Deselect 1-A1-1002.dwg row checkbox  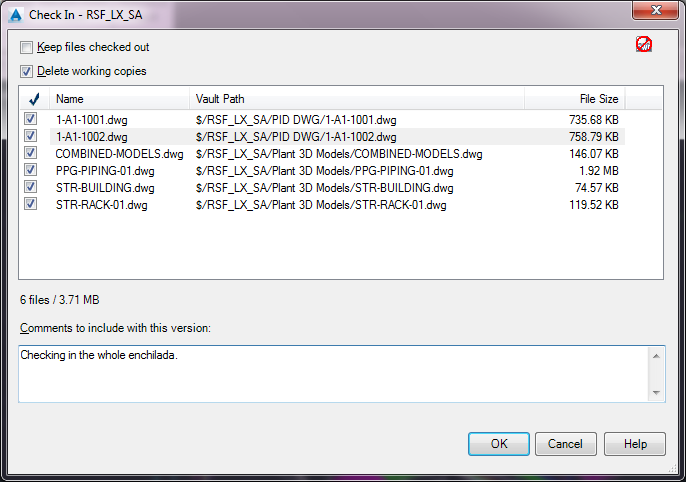[31, 137]
